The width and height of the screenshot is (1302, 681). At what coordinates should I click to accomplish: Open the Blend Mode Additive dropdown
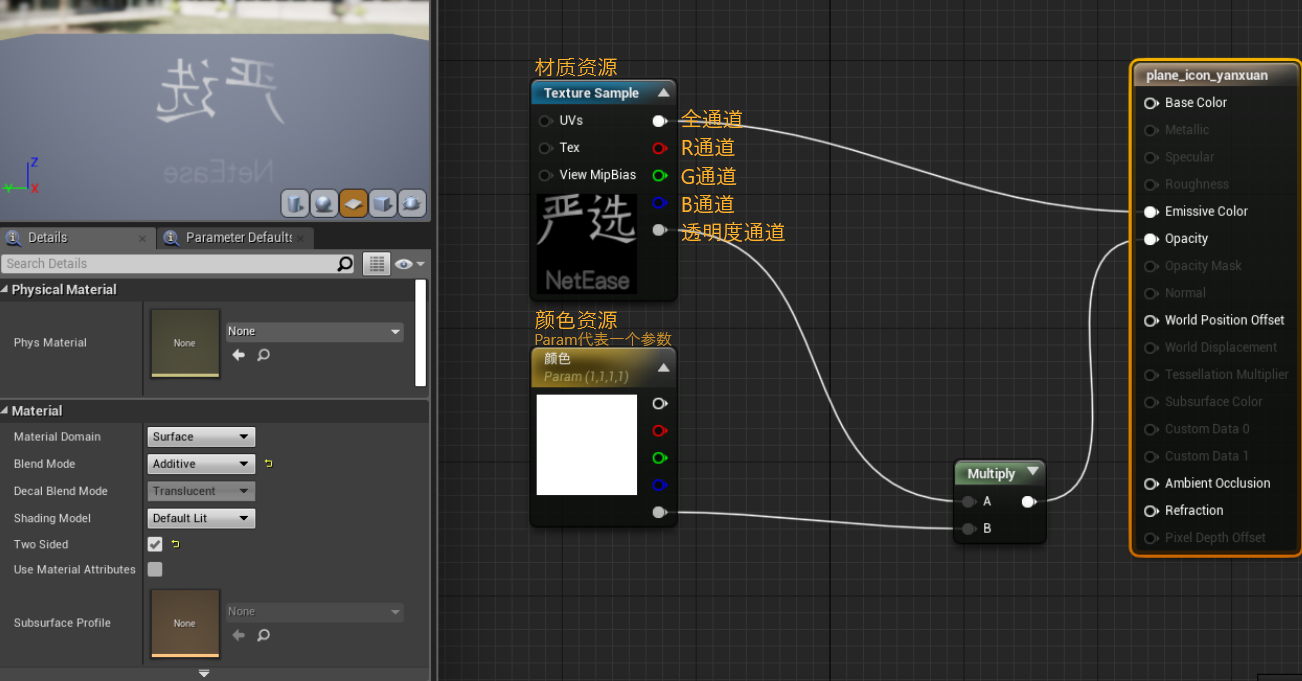[200, 463]
